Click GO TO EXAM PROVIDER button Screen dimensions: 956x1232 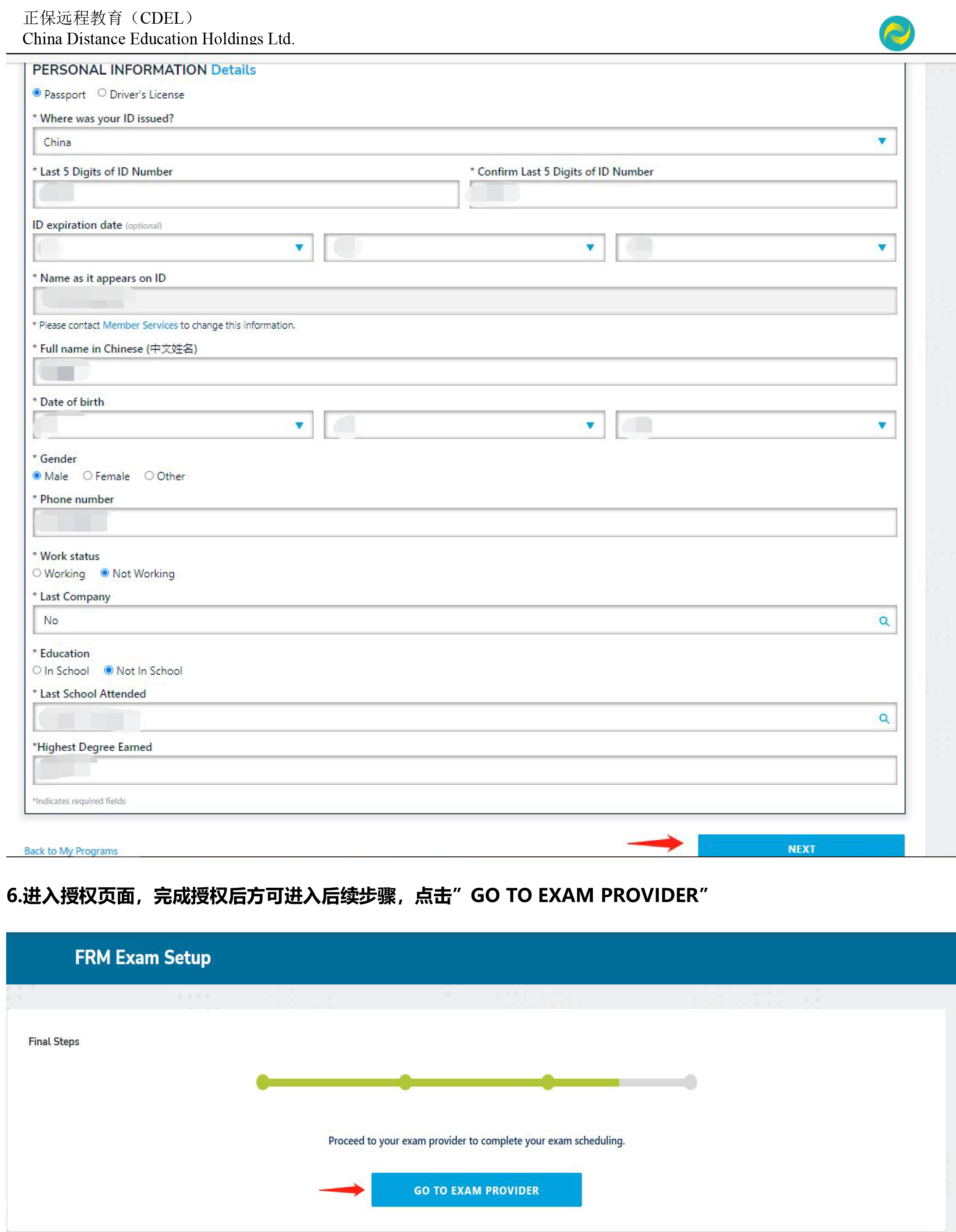[476, 1189]
